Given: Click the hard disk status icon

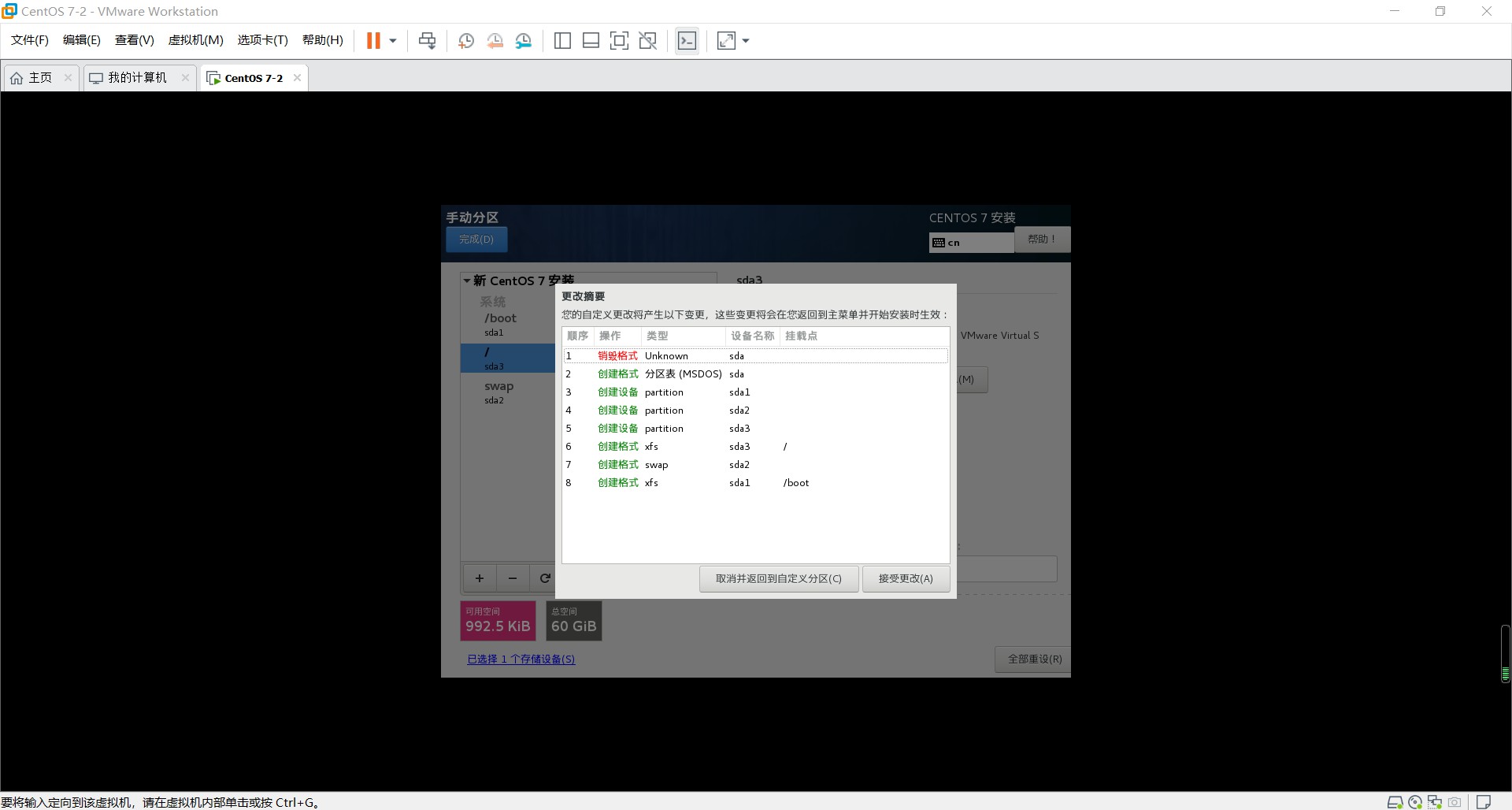Looking at the screenshot, I should click(x=1395, y=802).
